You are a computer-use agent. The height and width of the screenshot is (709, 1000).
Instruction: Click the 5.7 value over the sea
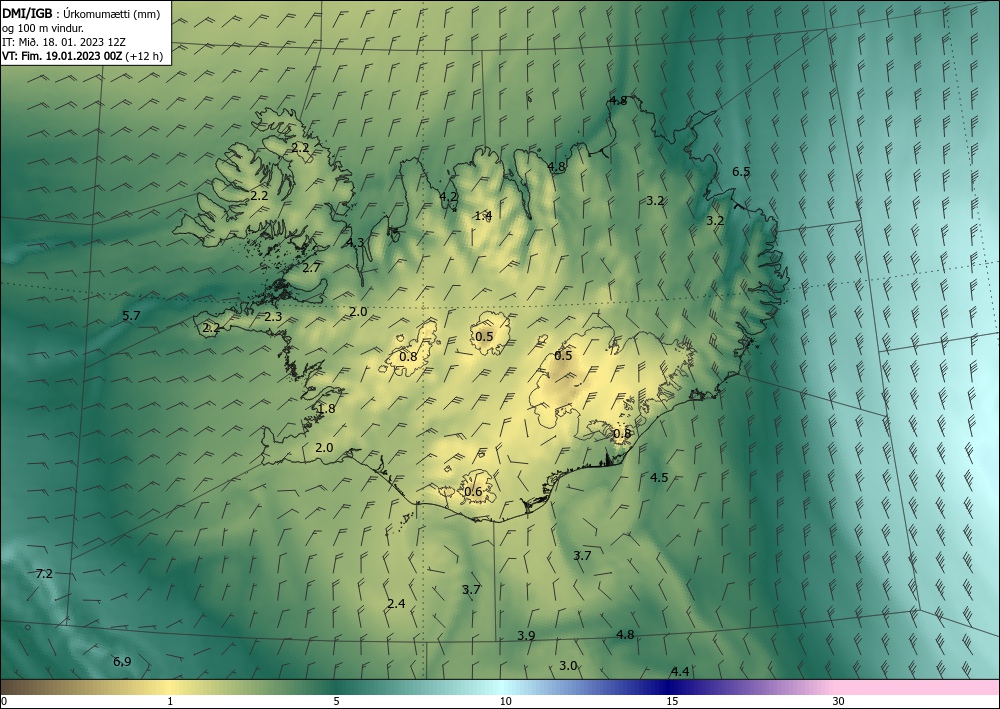(x=131, y=316)
